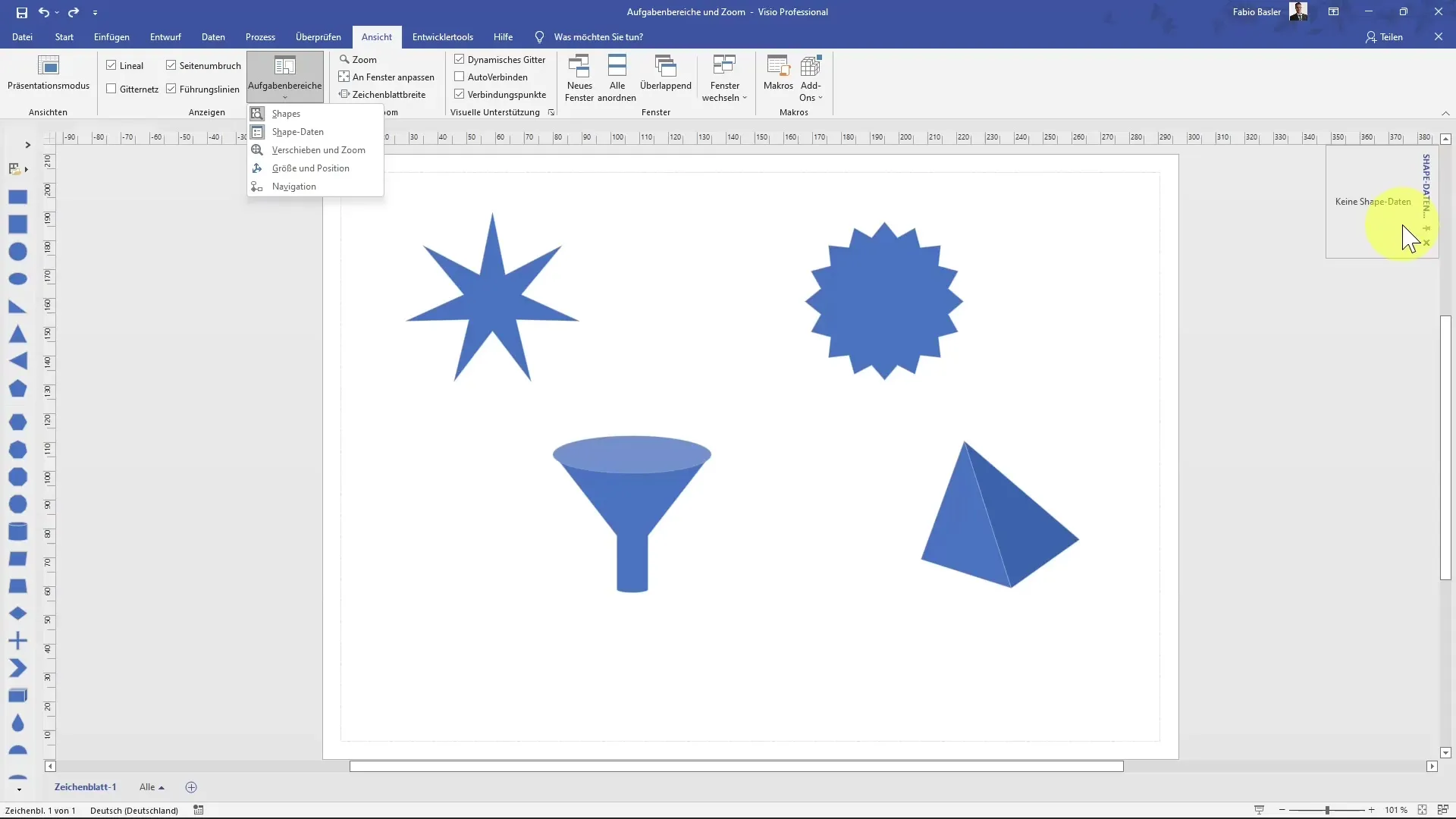This screenshot has height=819, width=1456.
Task: Click the Zoom magnifier command
Action: [358, 59]
